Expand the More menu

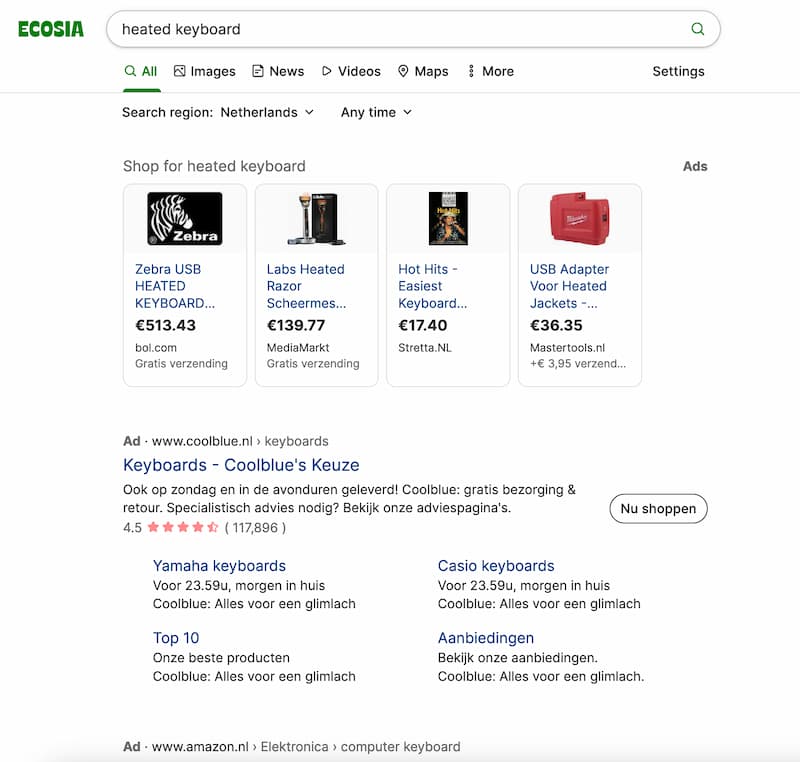coord(491,71)
